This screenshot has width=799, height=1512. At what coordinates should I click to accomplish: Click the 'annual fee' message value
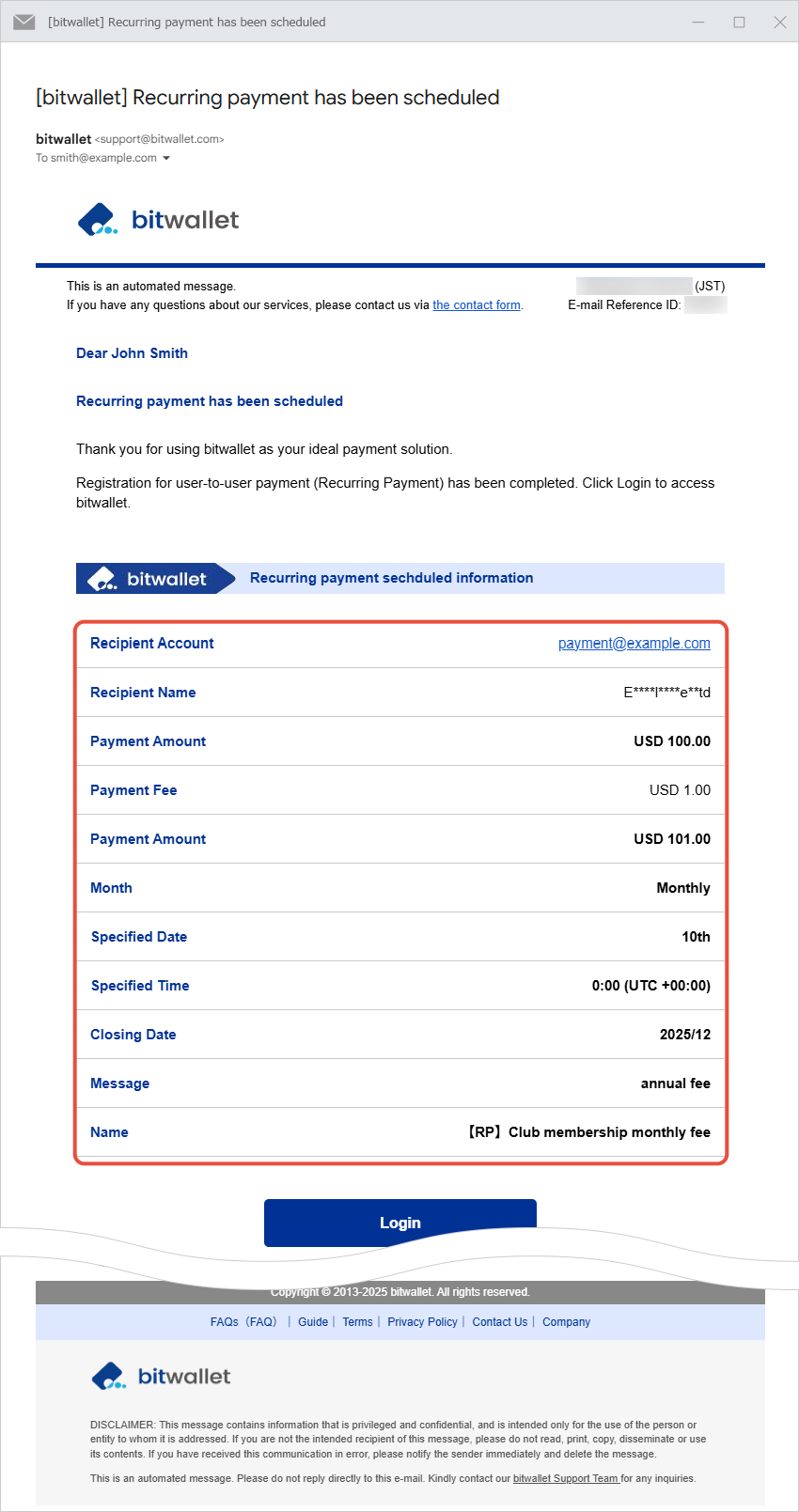(676, 1083)
